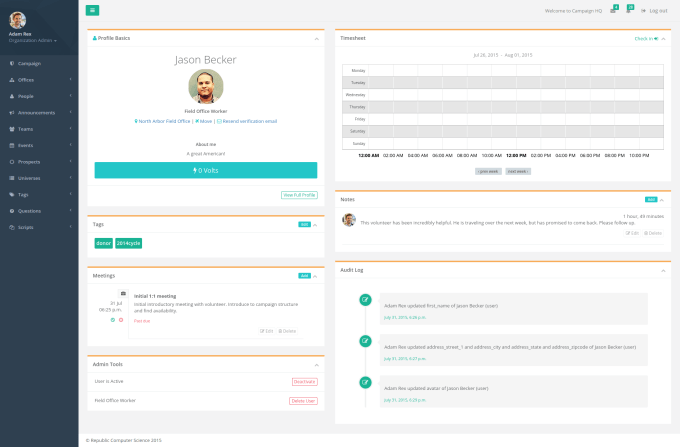The image size is (680, 447).
Task: Click the Scripts sidebar icon
Action: pos(12,227)
